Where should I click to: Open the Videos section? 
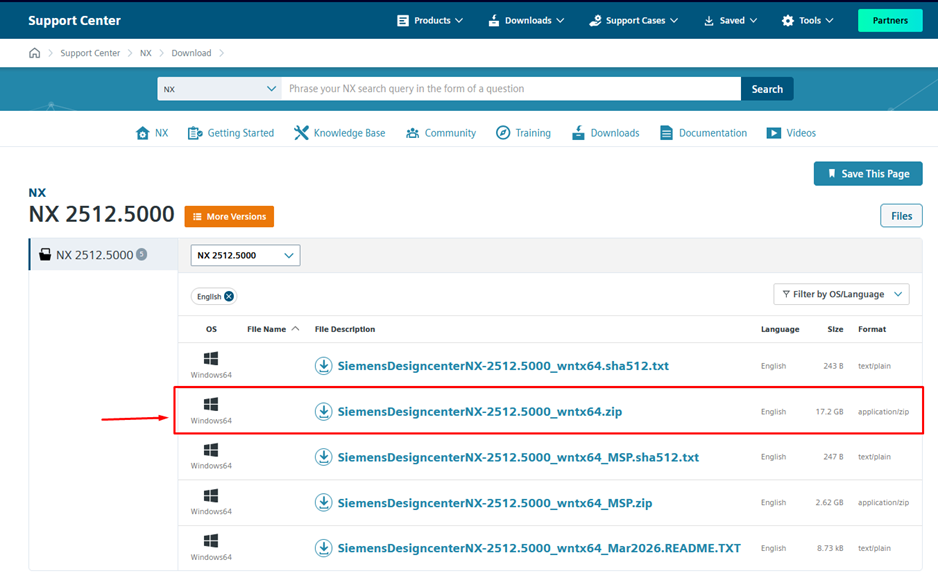[x=791, y=133]
